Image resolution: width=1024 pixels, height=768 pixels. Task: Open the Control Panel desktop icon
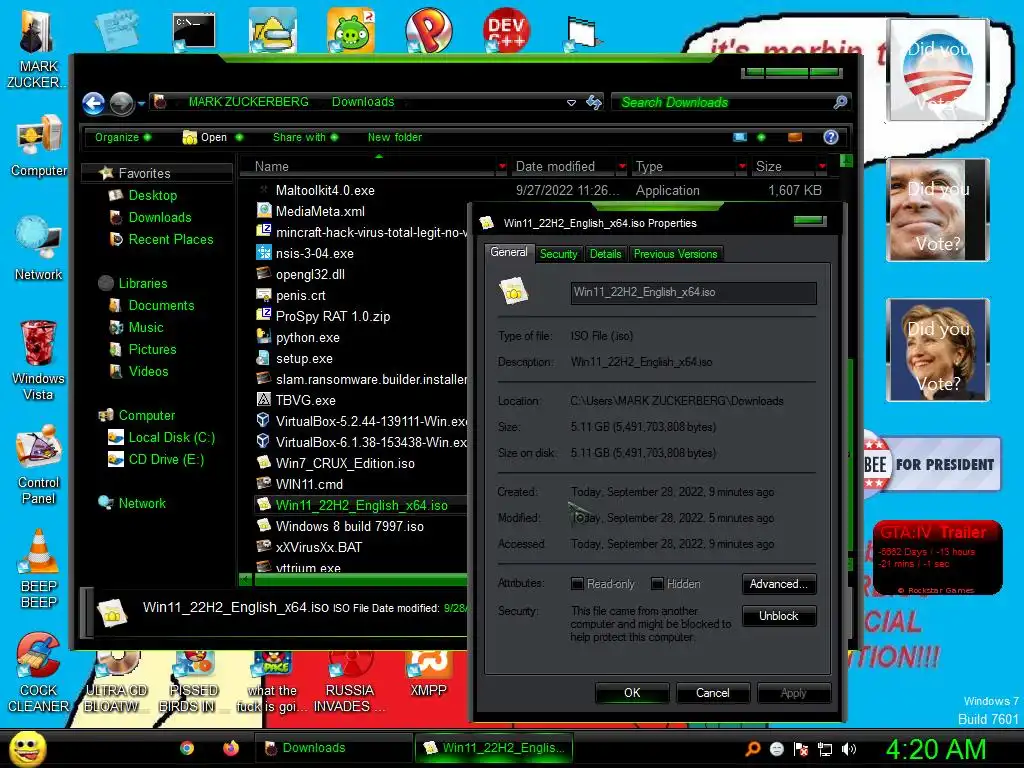pyautogui.click(x=39, y=464)
